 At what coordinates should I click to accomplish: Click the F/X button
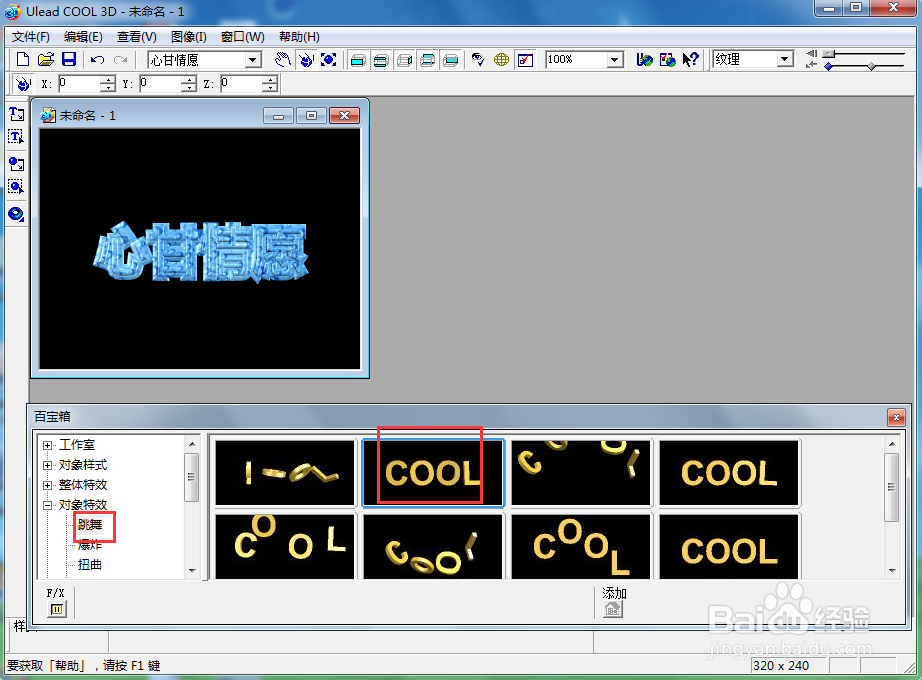pyautogui.click(x=56, y=609)
